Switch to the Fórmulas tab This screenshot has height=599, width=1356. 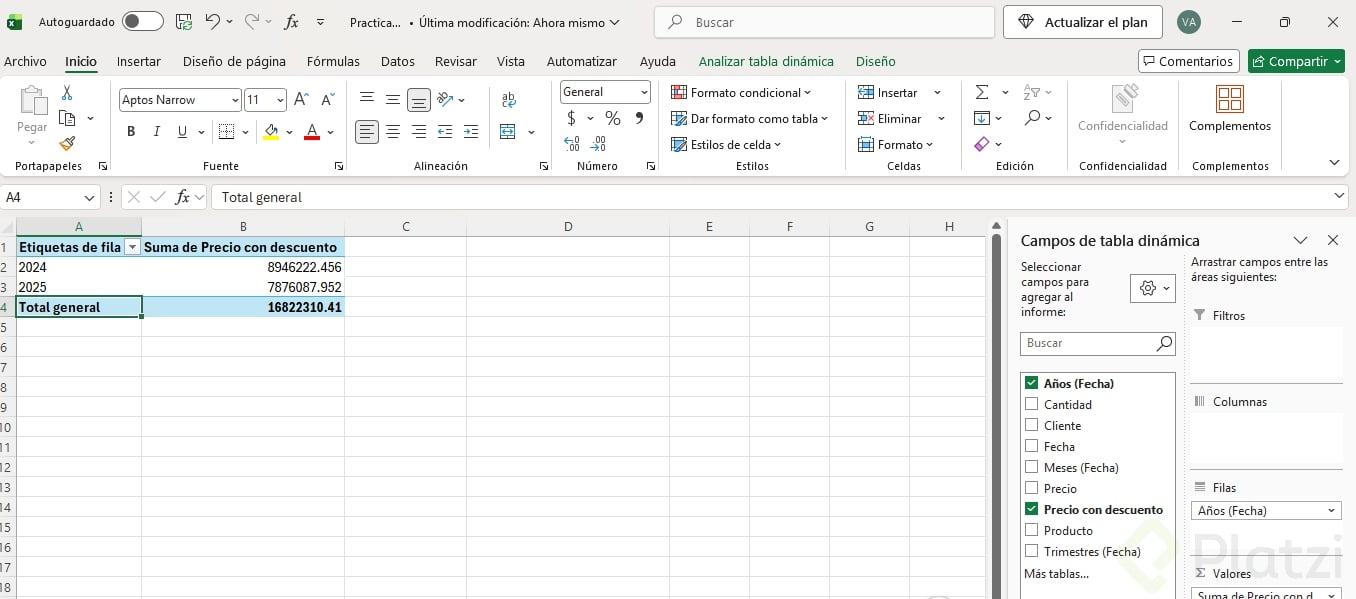[333, 61]
